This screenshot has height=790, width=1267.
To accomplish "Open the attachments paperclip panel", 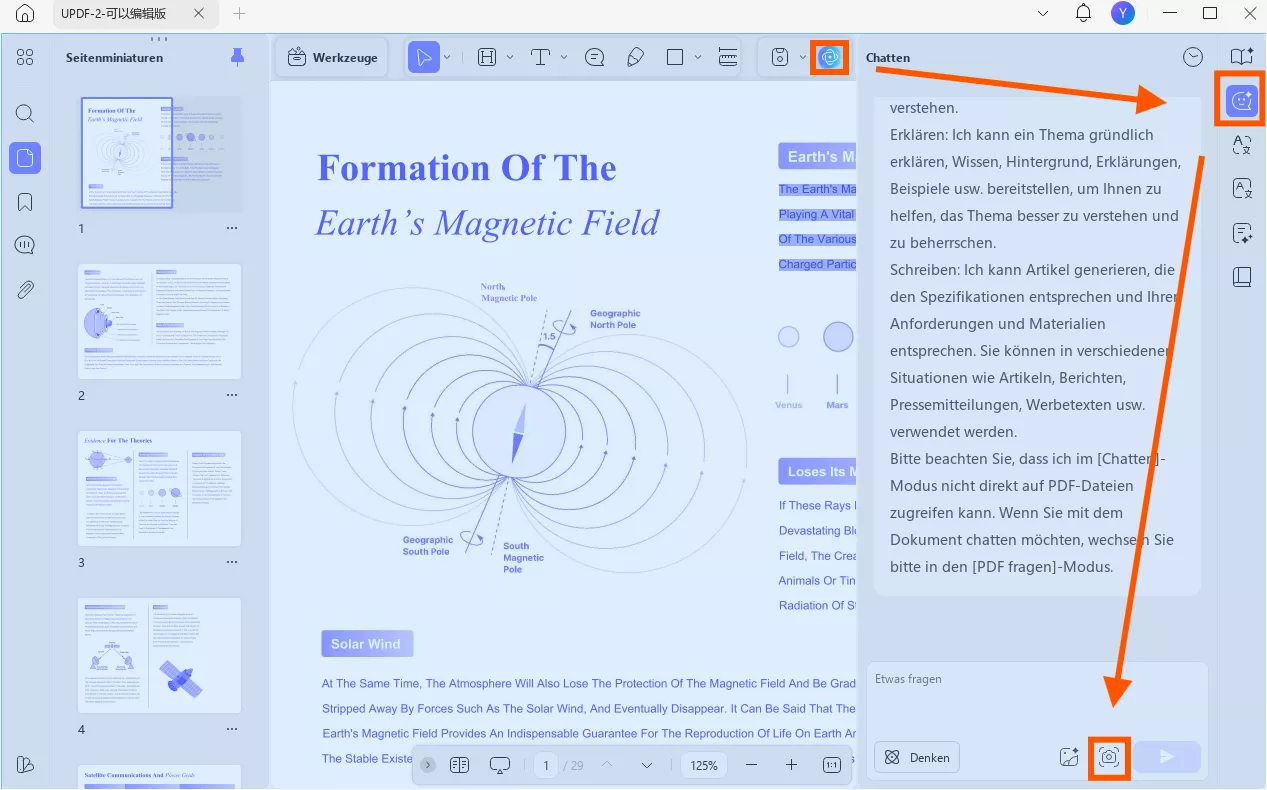I will (25, 290).
